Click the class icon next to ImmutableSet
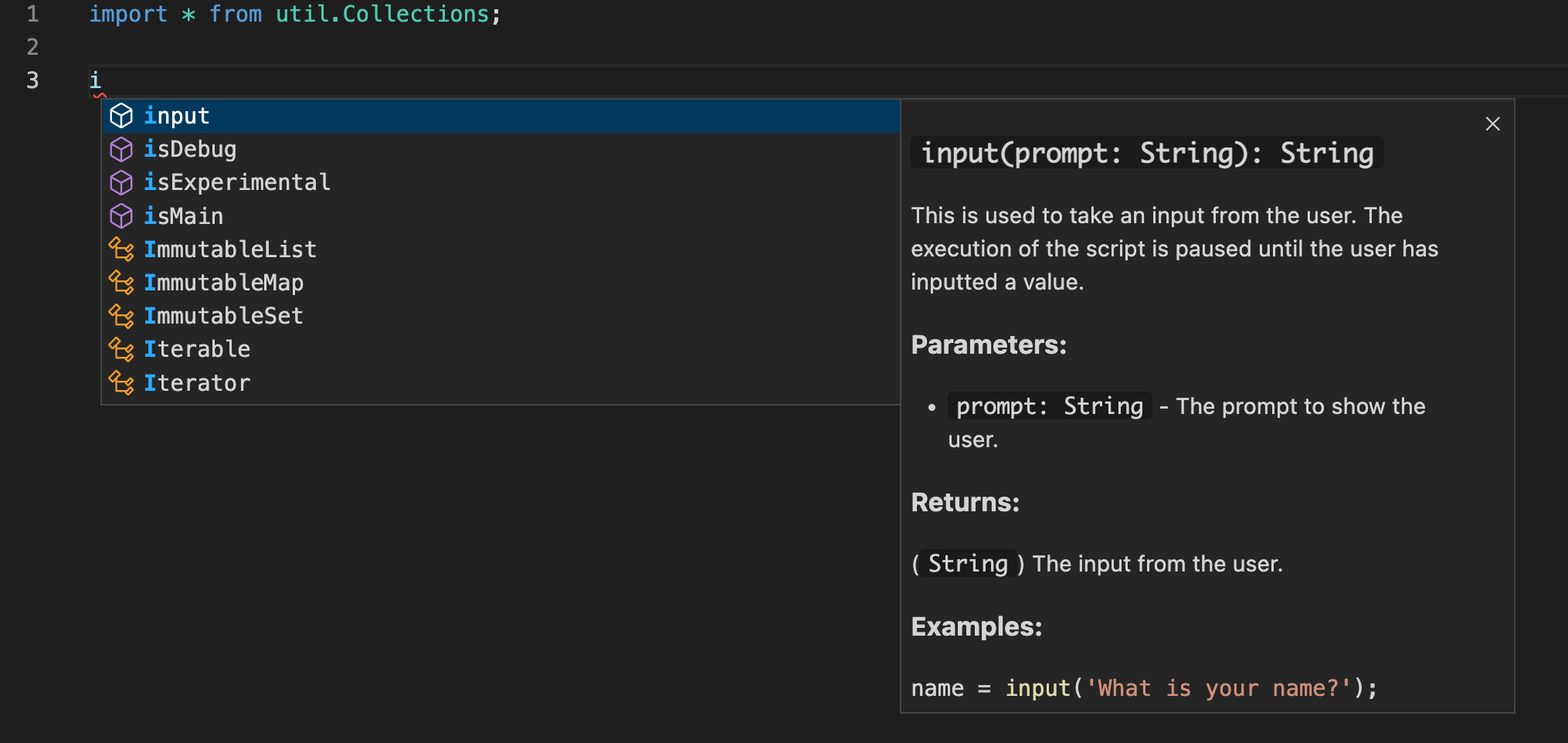1568x743 pixels. [121, 316]
